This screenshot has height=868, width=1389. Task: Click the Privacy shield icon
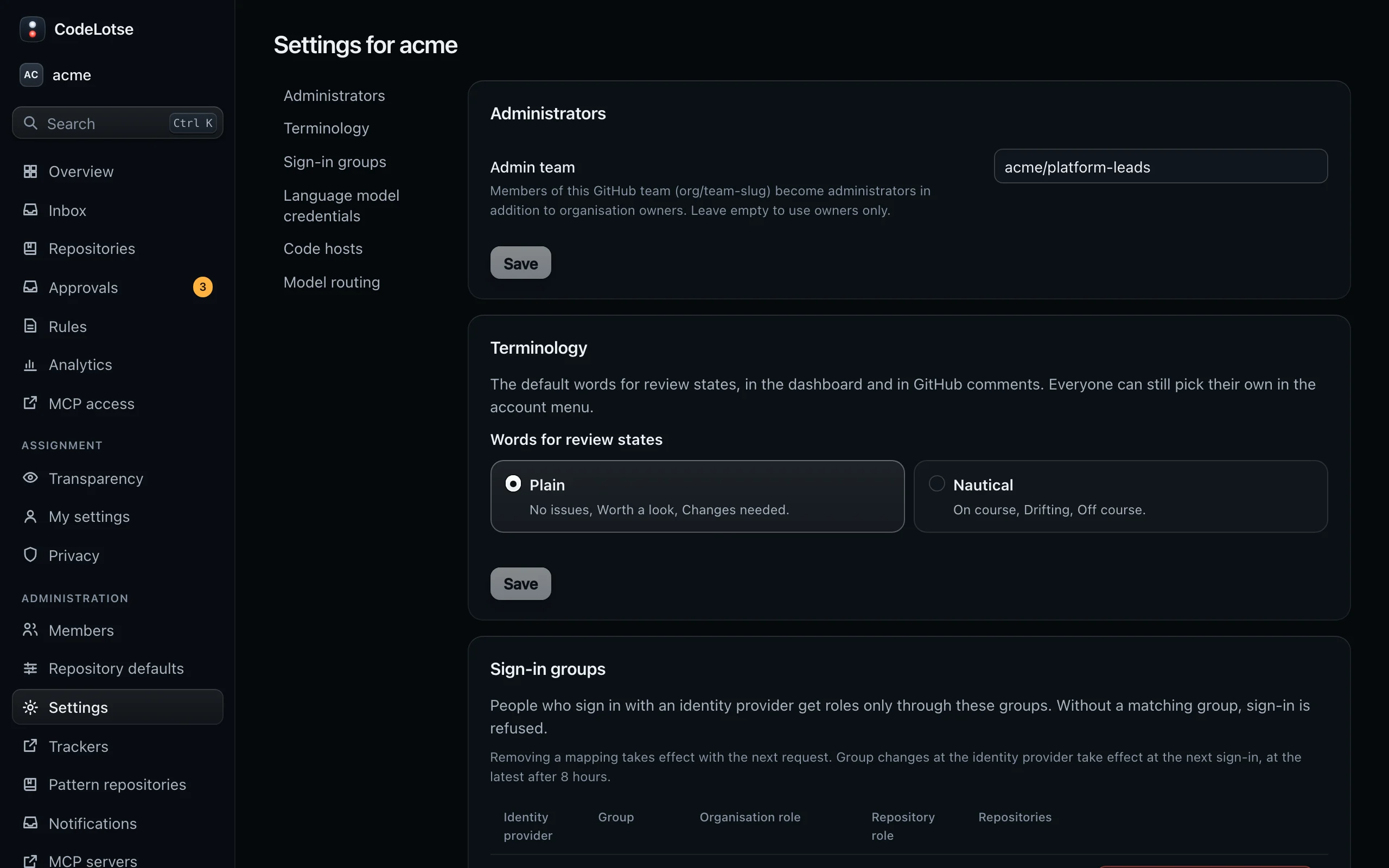click(x=30, y=554)
